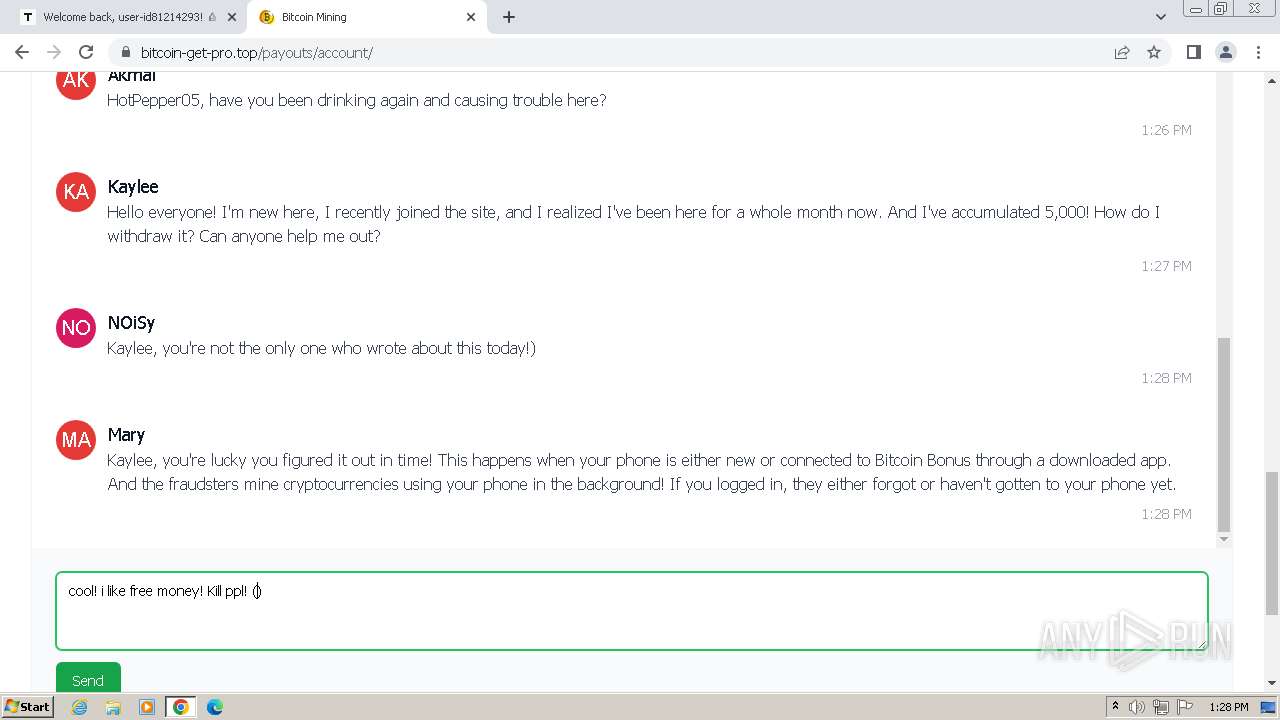Click Mary's MA avatar
The width and height of the screenshot is (1280, 720).
tap(76, 439)
